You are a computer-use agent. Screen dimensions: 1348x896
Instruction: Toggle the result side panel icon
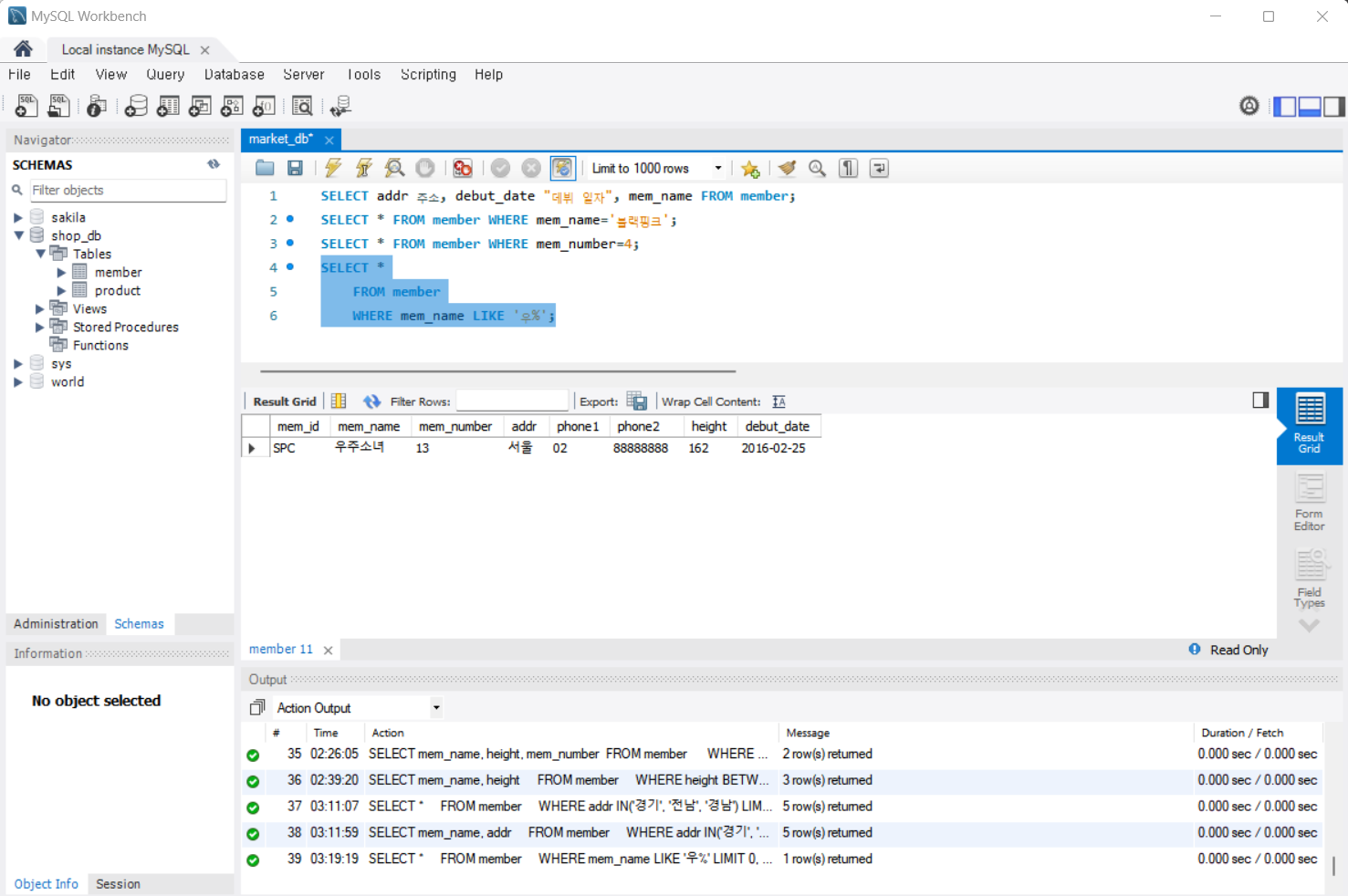[x=1260, y=400]
